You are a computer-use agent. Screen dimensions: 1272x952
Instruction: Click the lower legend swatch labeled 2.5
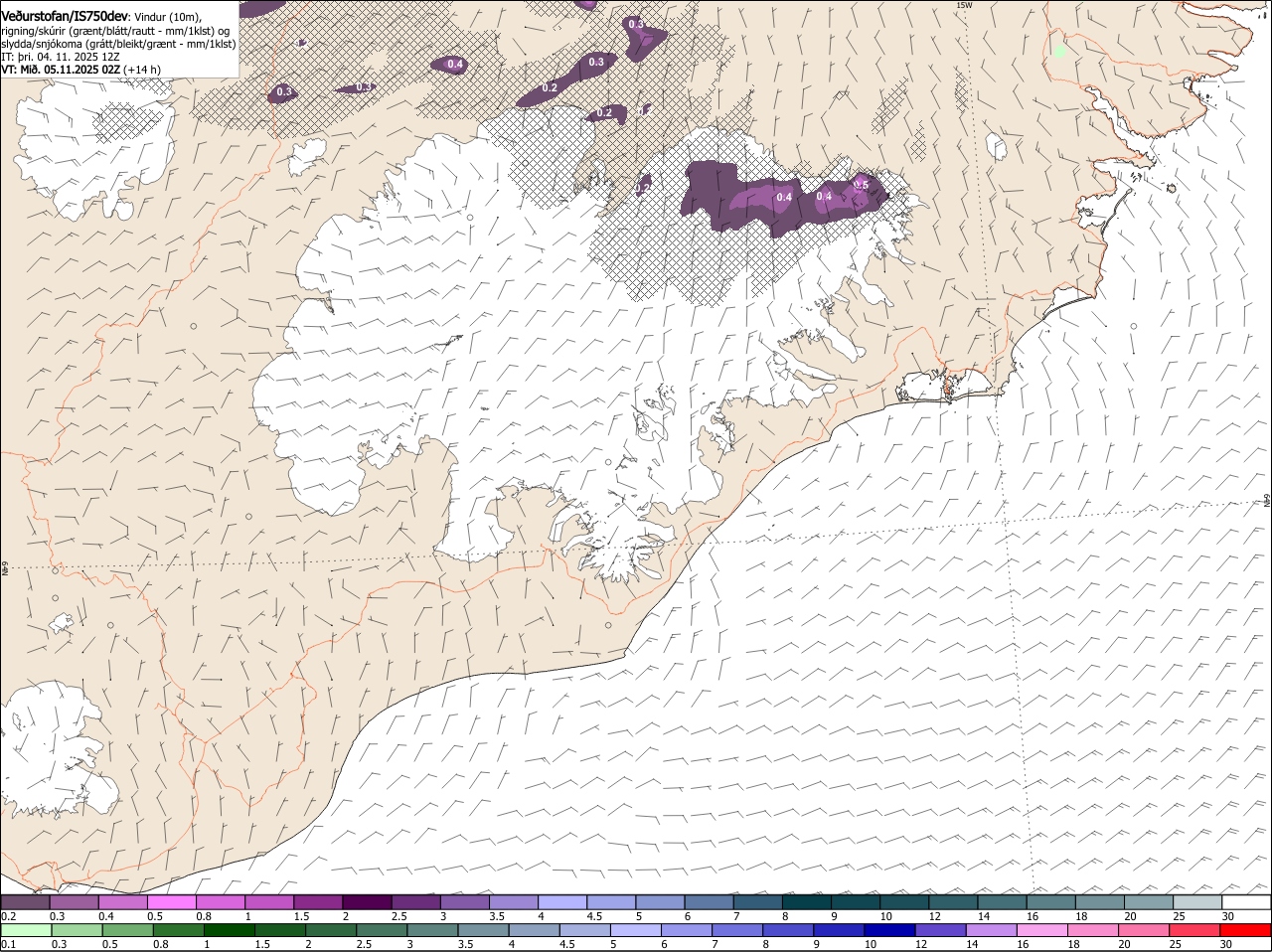point(382,930)
